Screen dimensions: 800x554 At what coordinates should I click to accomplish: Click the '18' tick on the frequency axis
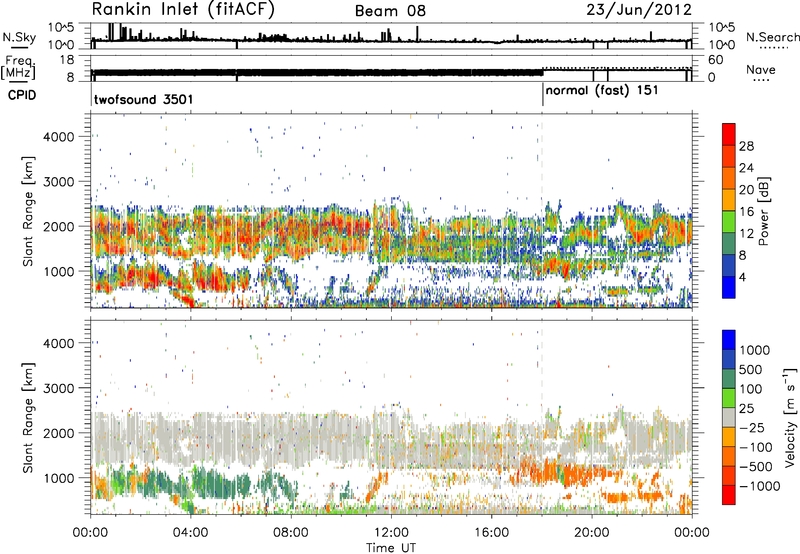click(66, 60)
